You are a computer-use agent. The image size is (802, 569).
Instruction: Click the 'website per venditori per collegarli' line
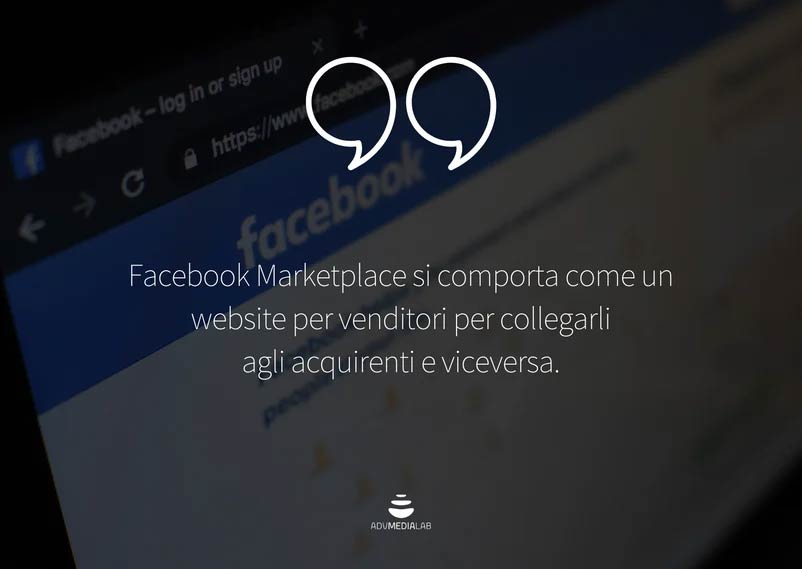[x=400, y=321]
